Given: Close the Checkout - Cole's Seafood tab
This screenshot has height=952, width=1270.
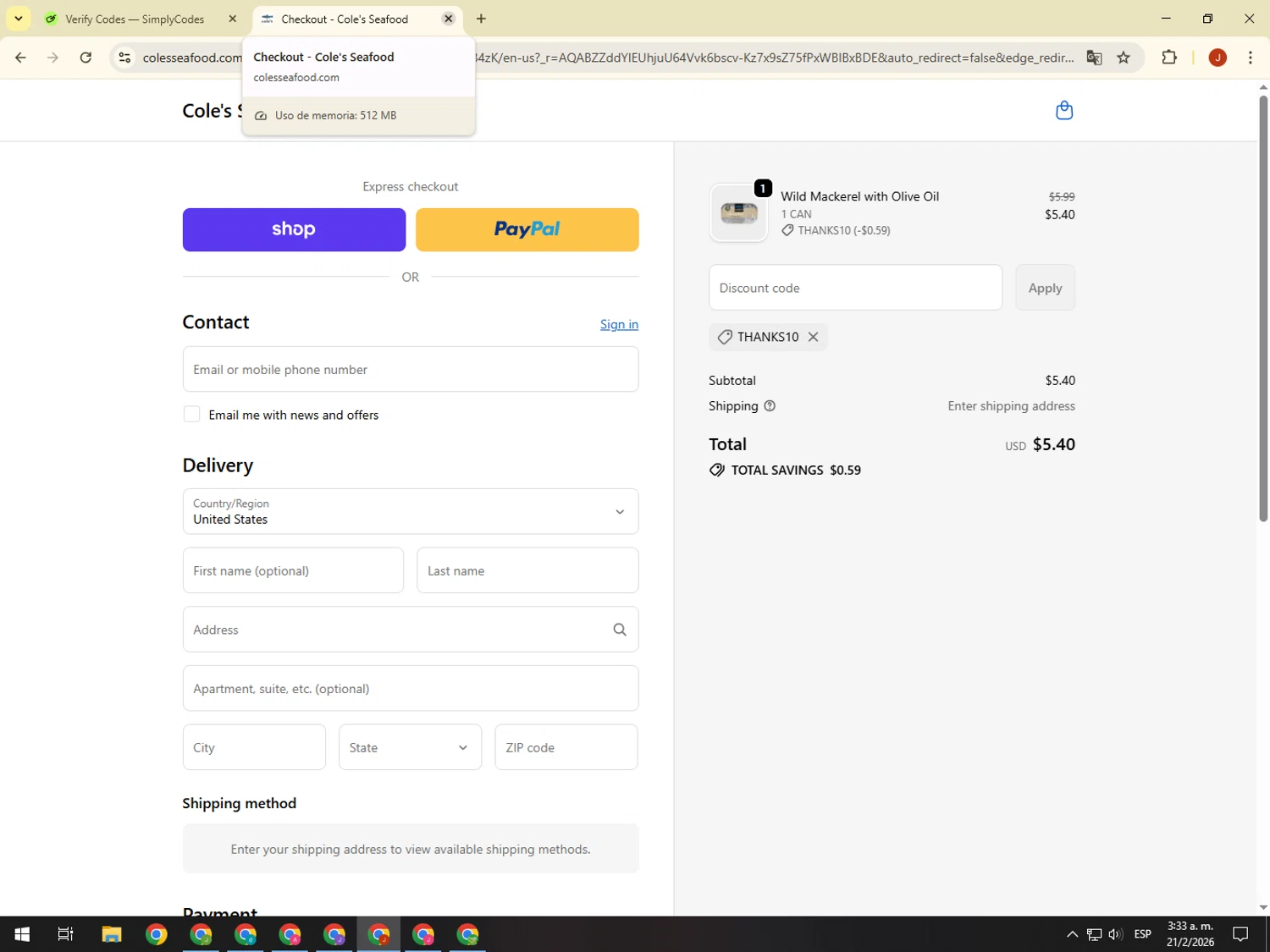Looking at the screenshot, I should click(x=449, y=19).
